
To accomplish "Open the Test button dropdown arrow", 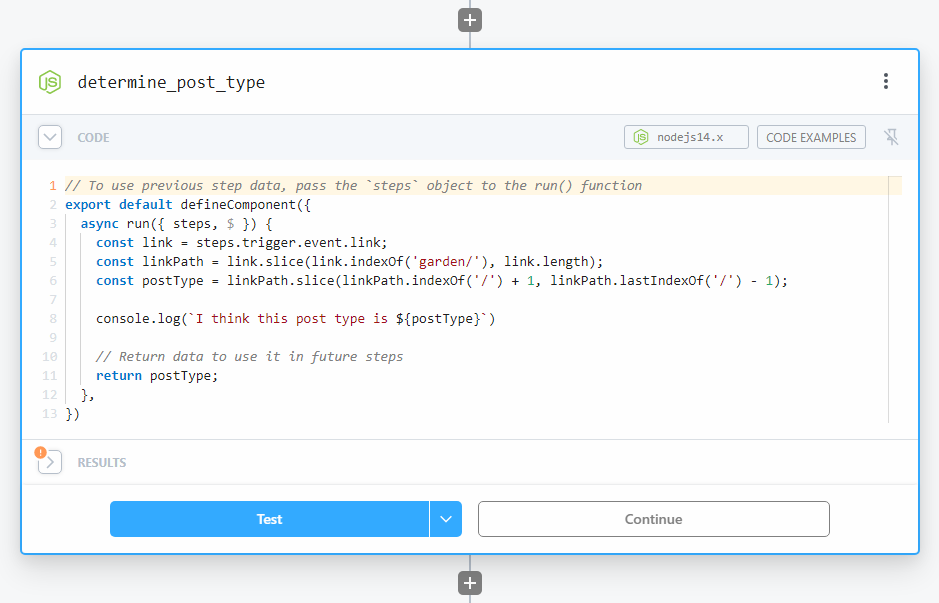I will [446, 519].
